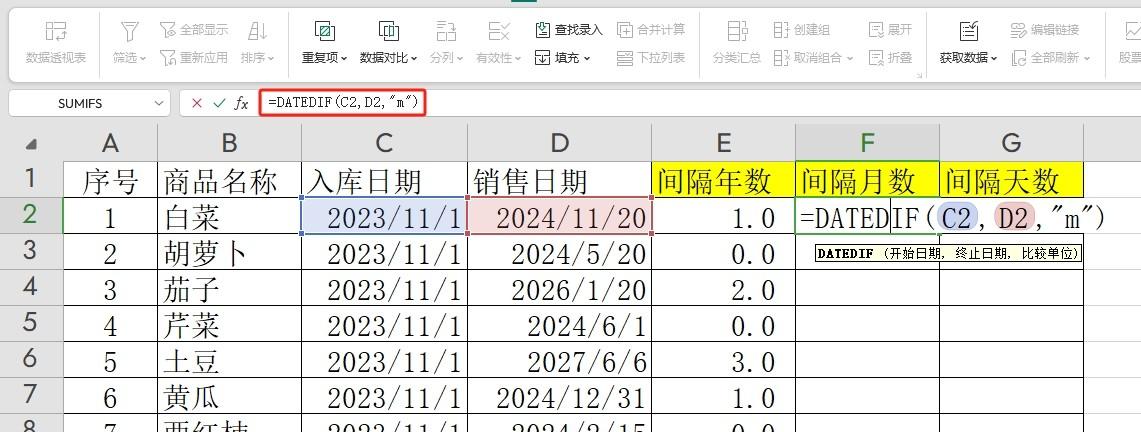Click the 2027/6/6 sales date cell
Screen dimensions: 1141x432
point(559,360)
